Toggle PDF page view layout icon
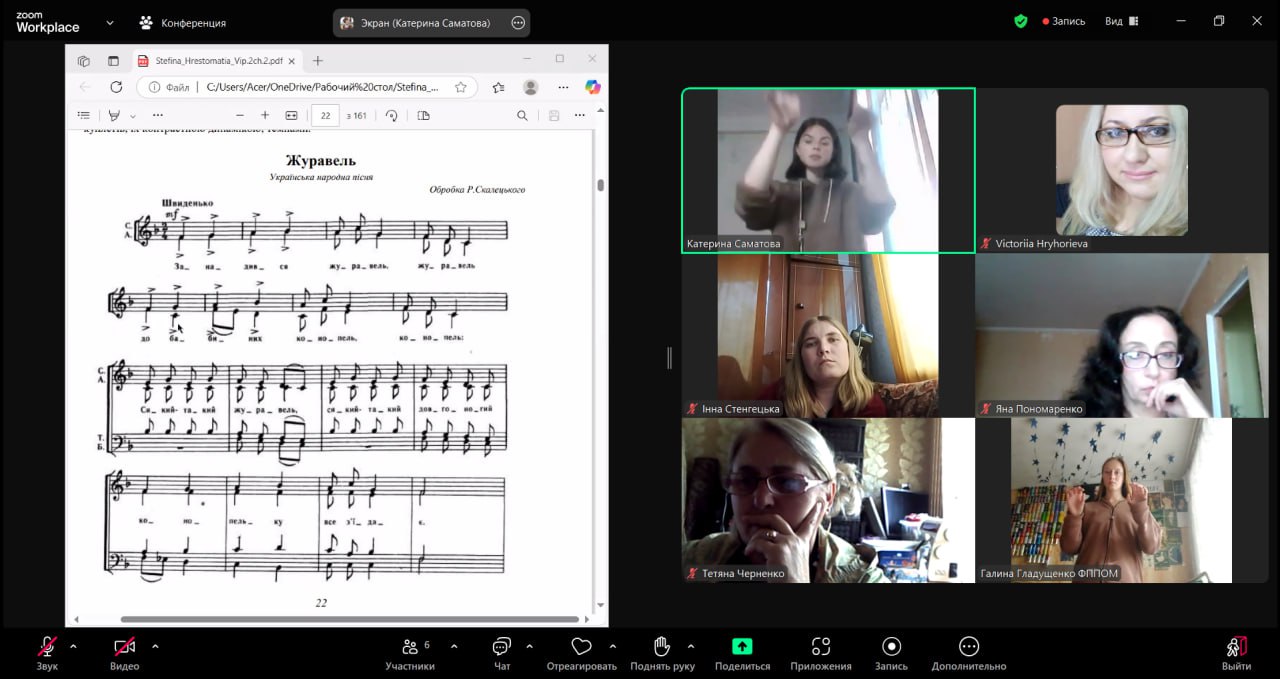Screen dimensions: 1280x679 pyautogui.click(x=423, y=115)
